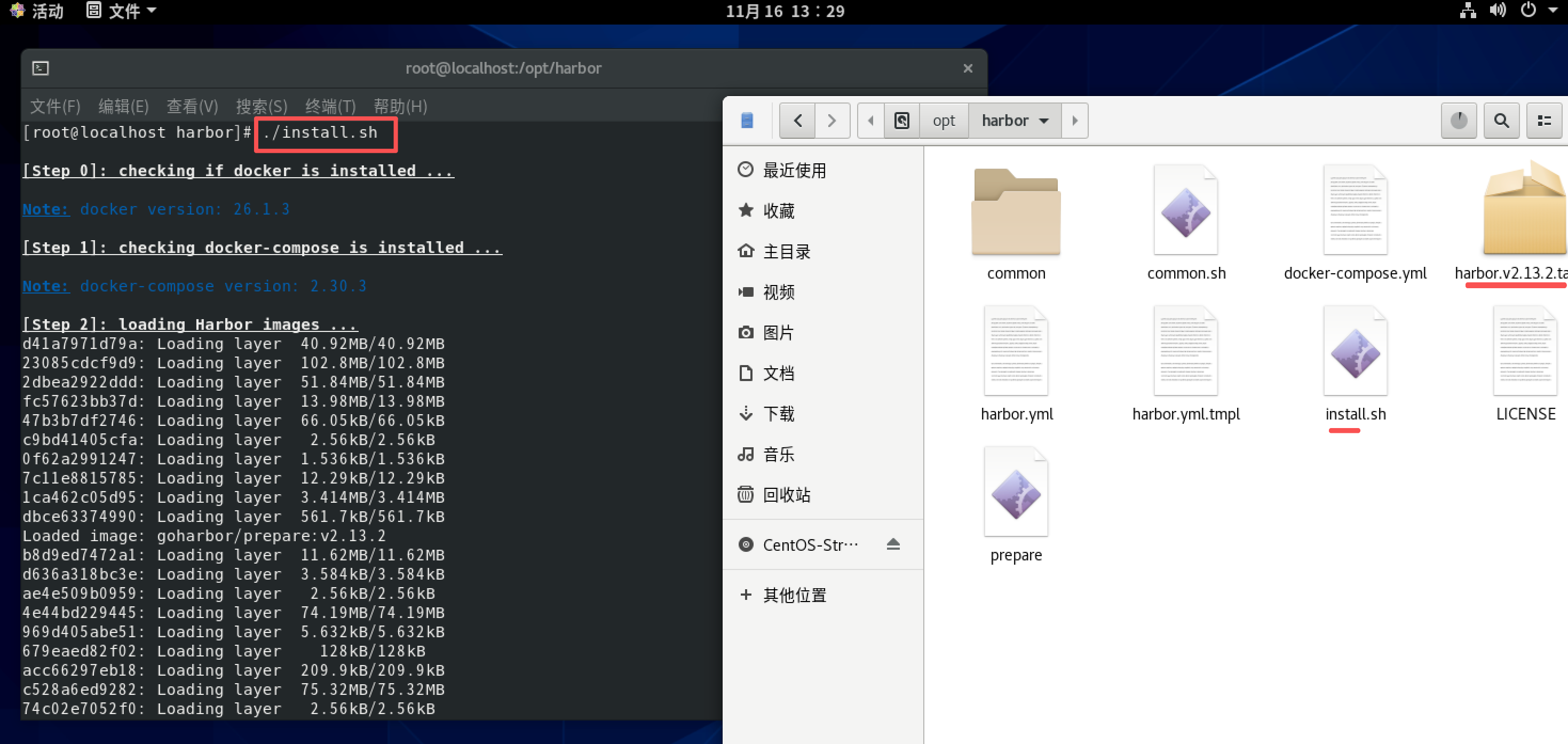Open the 终端(T) terminal menu

point(330,107)
